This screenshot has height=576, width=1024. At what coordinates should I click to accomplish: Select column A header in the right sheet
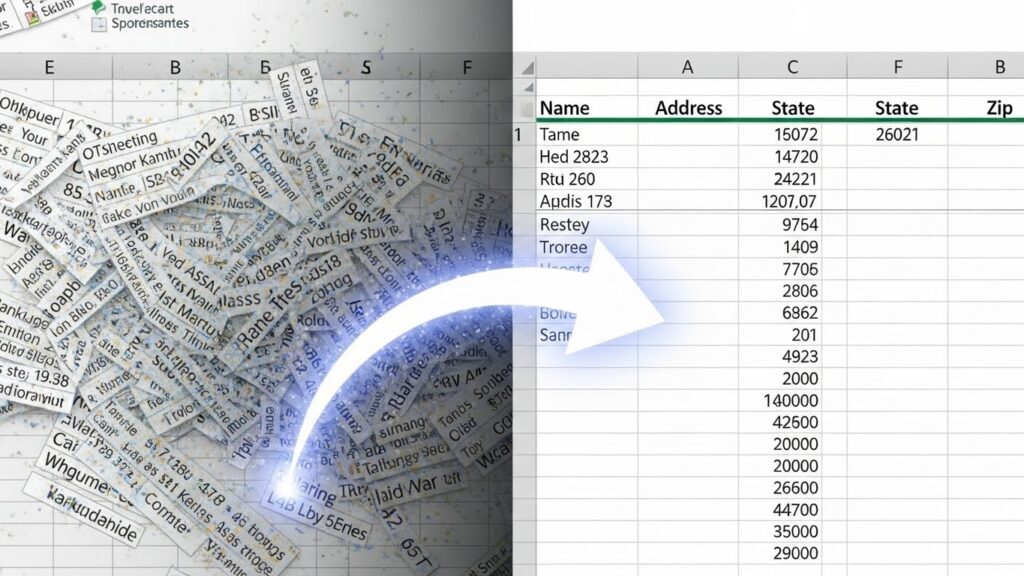pyautogui.click(x=687, y=67)
